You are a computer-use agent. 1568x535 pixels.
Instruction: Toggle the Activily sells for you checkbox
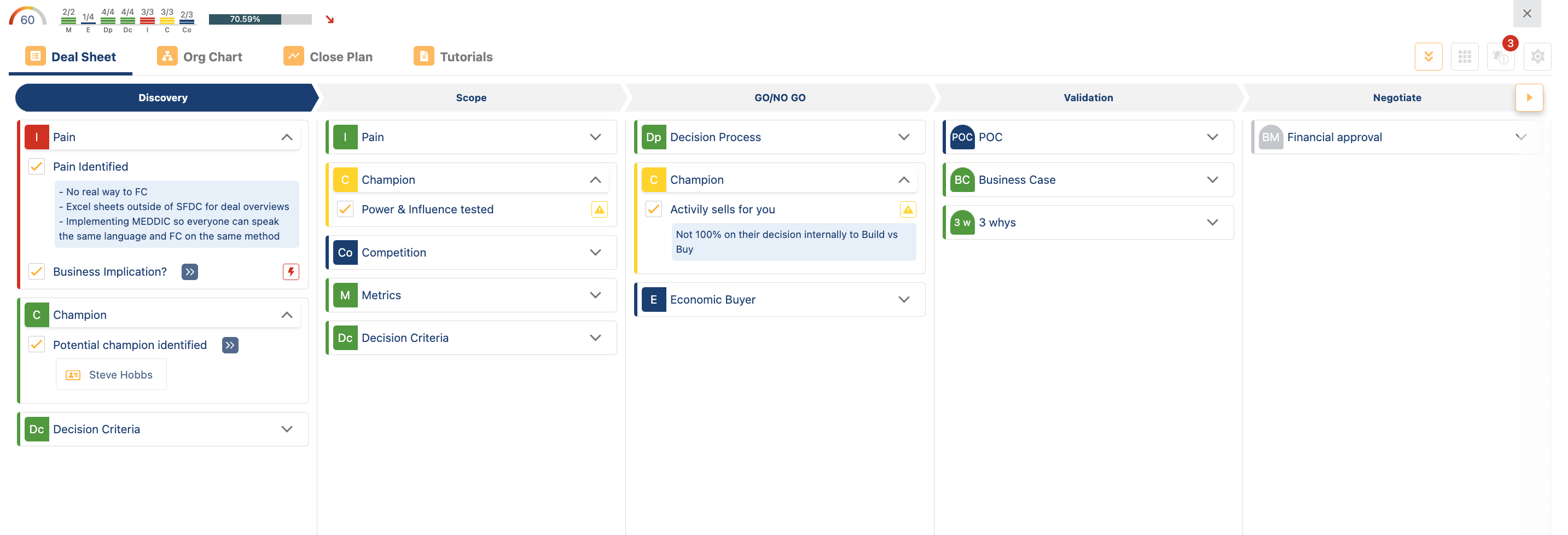653,210
